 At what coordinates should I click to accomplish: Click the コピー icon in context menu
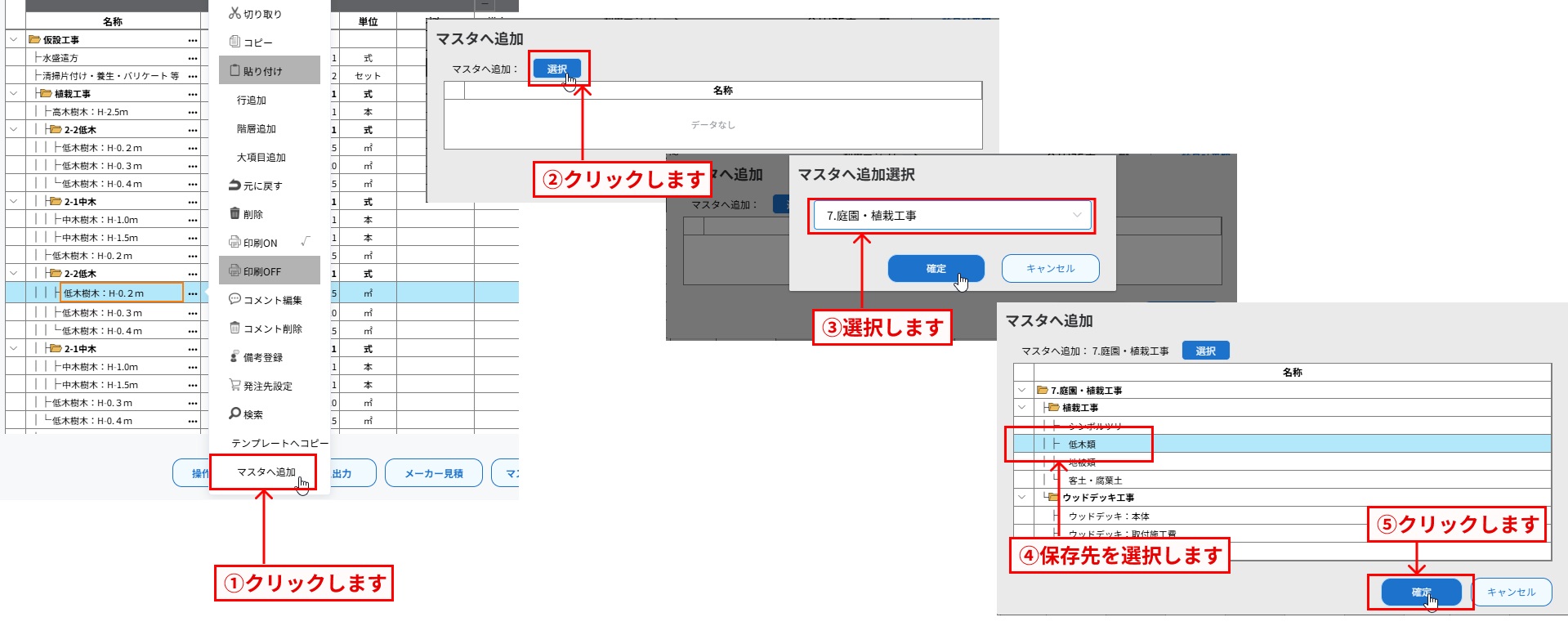coord(235,42)
